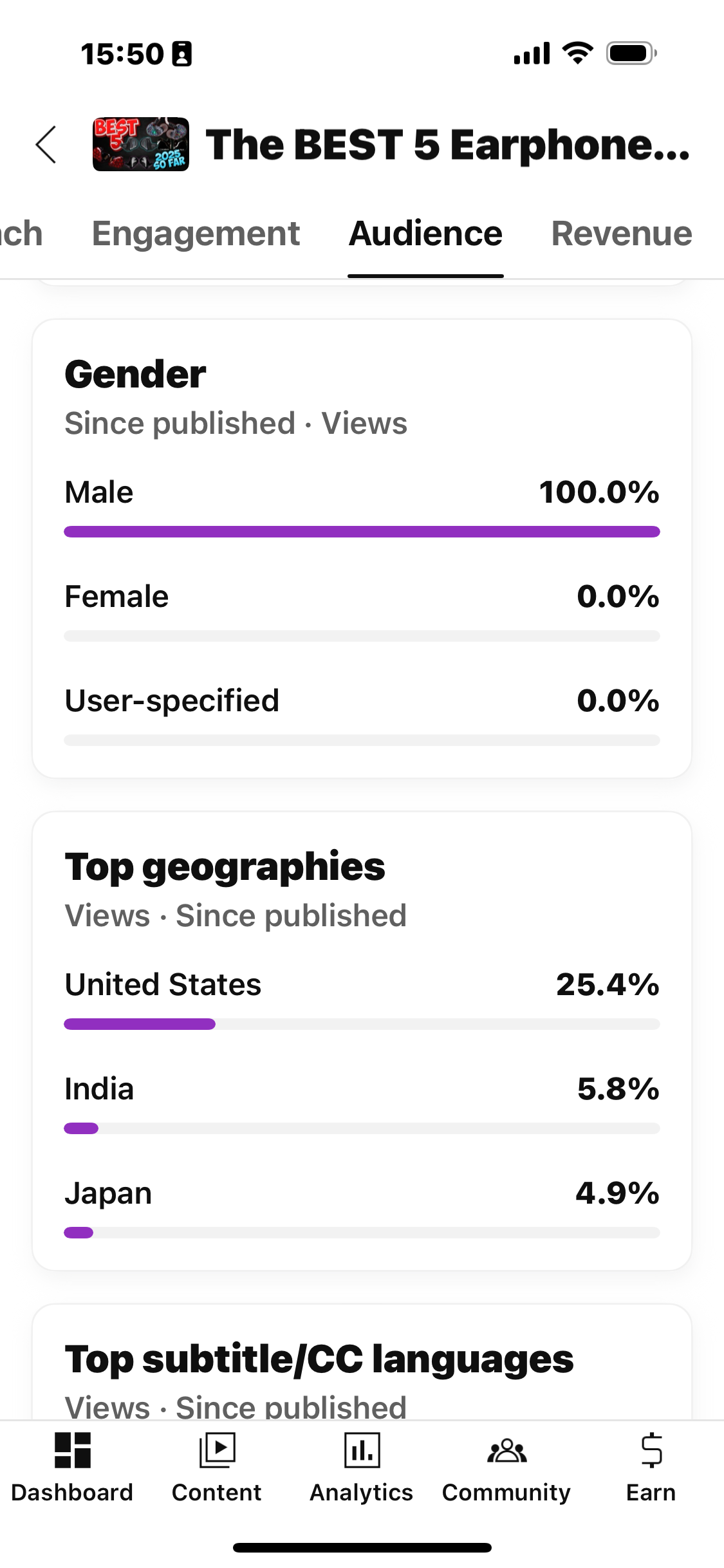Open the Earn dollar icon
Image resolution: width=724 pixels, height=1568 pixels.
651,1450
